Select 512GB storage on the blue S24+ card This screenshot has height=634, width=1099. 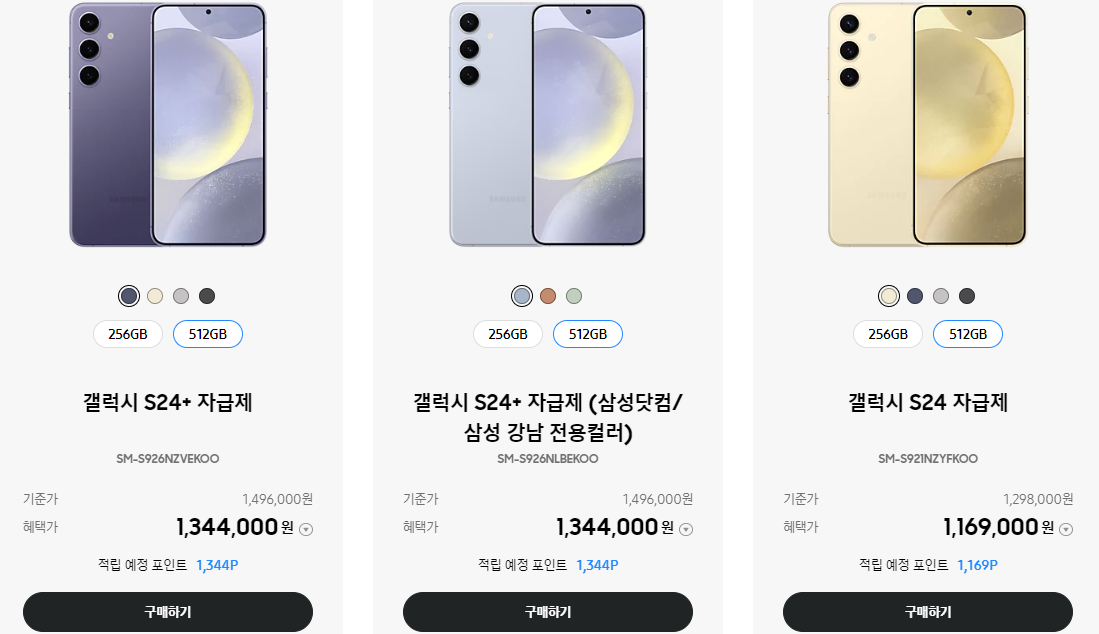click(x=588, y=334)
